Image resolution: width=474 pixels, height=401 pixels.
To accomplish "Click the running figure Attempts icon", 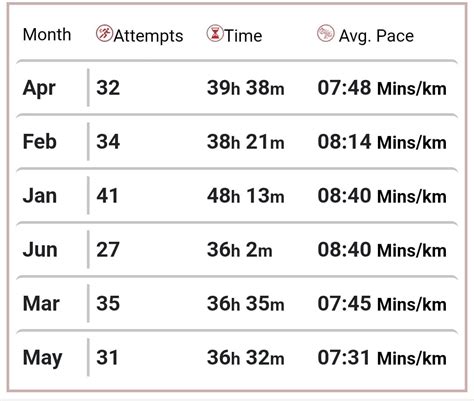I will tap(104, 33).
